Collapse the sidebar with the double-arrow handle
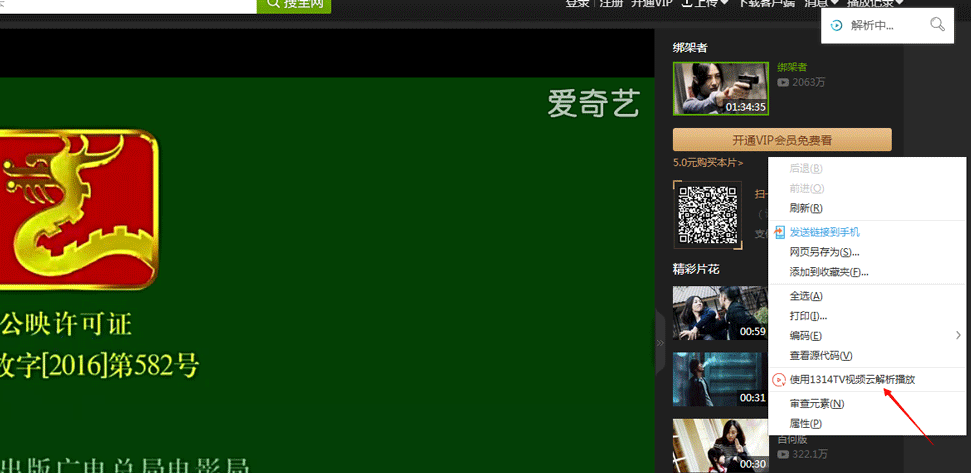Viewport: 971px width, 473px height. pyautogui.click(x=660, y=342)
